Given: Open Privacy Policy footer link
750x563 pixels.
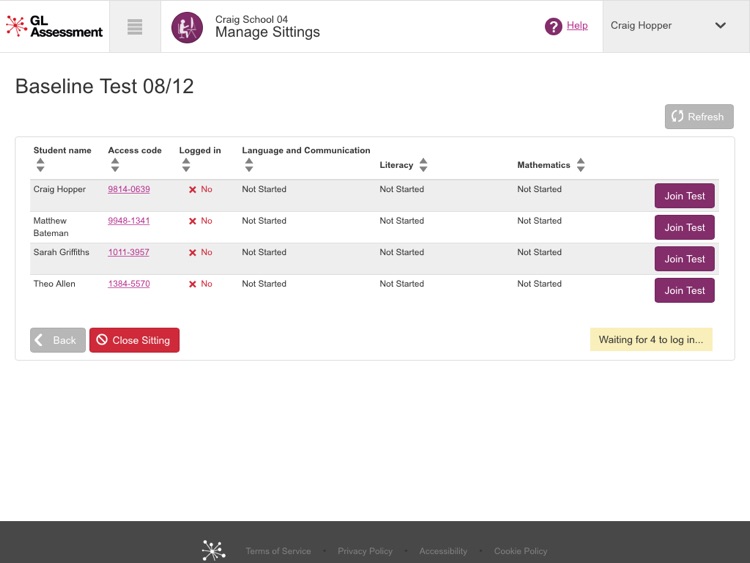Looking at the screenshot, I should click(365, 551).
